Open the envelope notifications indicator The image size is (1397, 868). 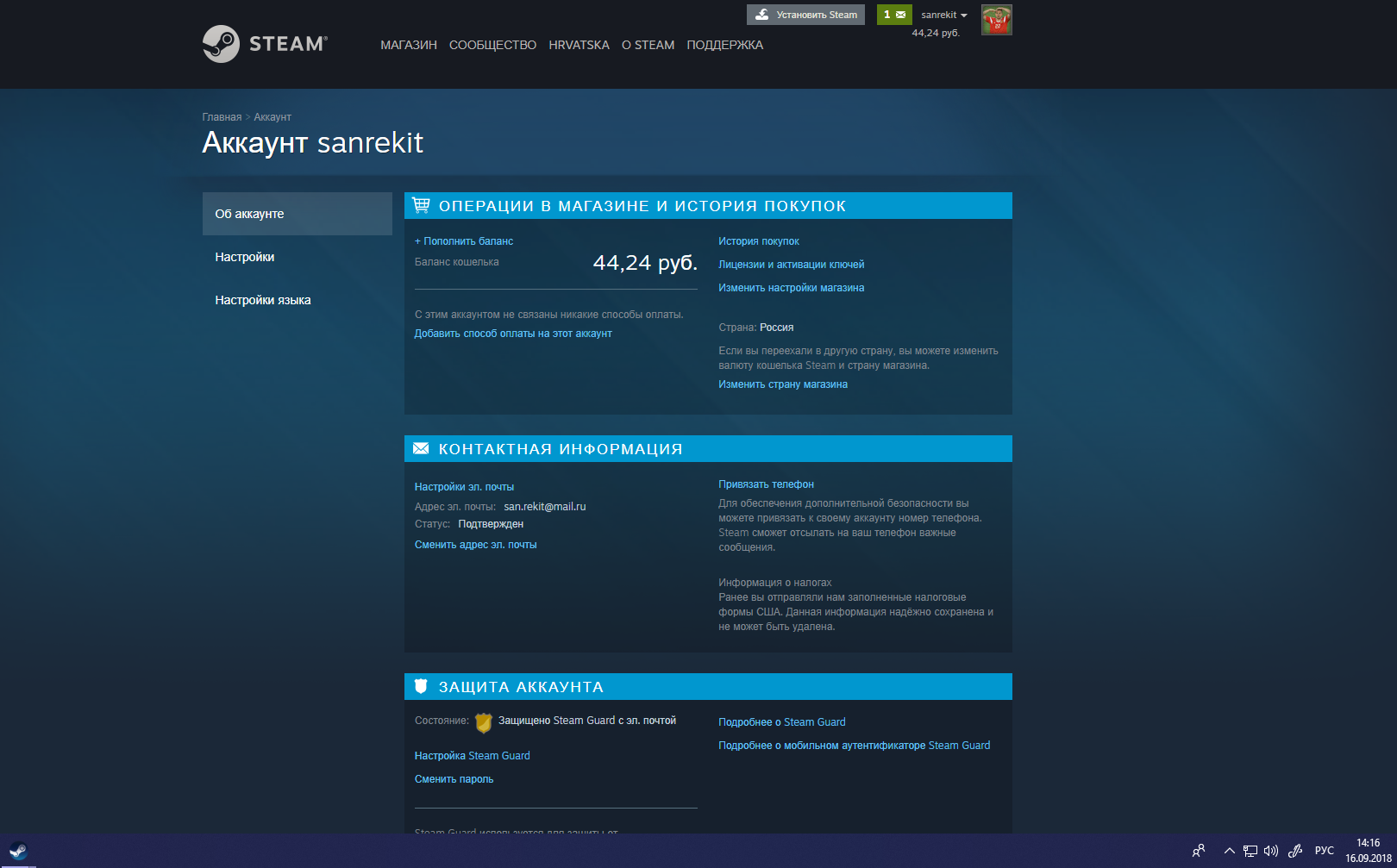tap(894, 15)
